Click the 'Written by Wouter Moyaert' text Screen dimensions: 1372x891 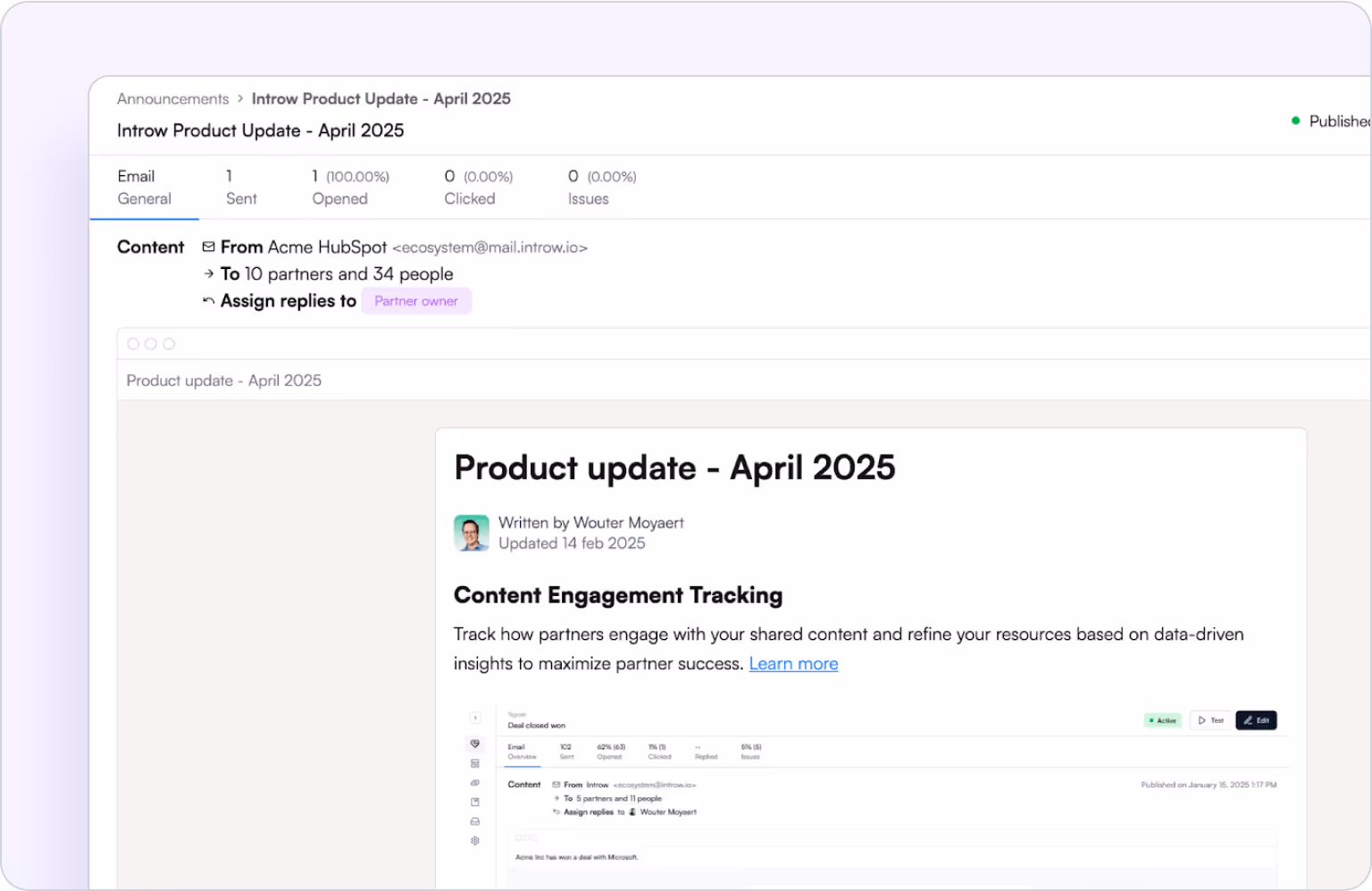(x=591, y=523)
